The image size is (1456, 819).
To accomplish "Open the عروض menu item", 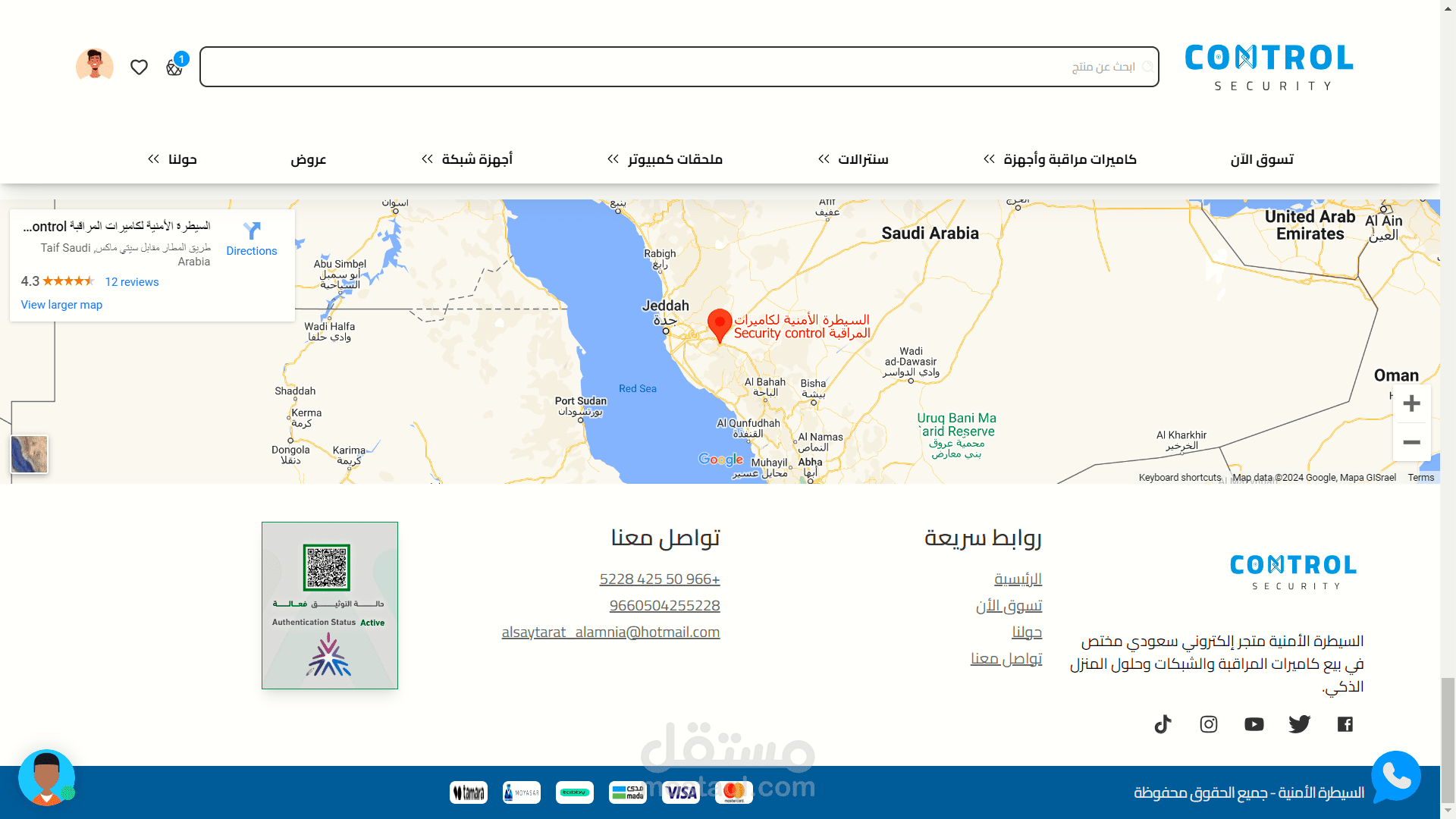I will tap(308, 159).
